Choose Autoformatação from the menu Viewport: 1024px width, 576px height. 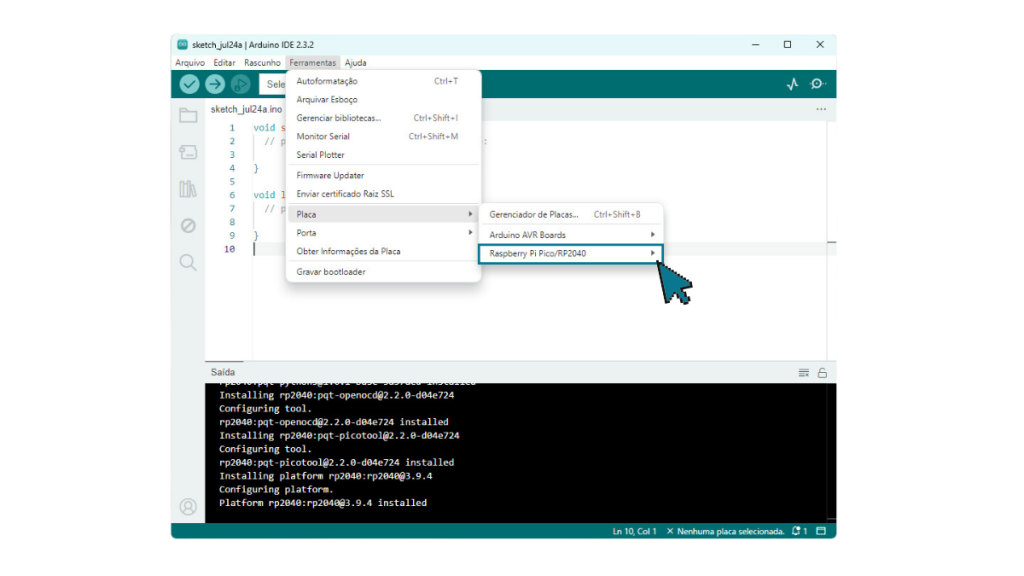tap(383, 81)
